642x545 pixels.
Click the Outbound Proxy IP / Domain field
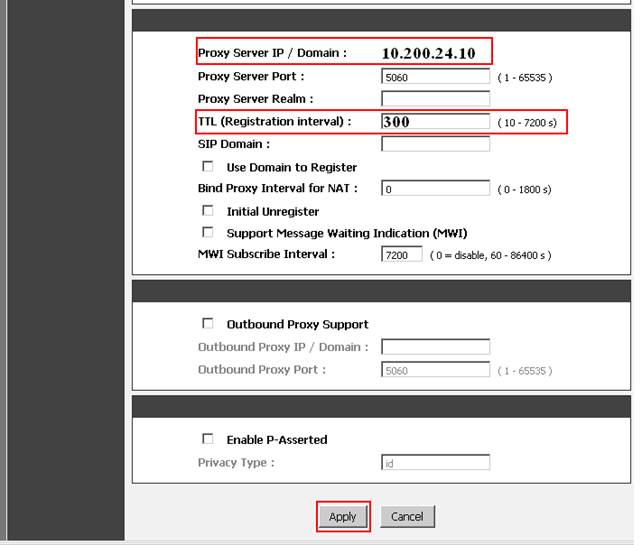(435, 347)
